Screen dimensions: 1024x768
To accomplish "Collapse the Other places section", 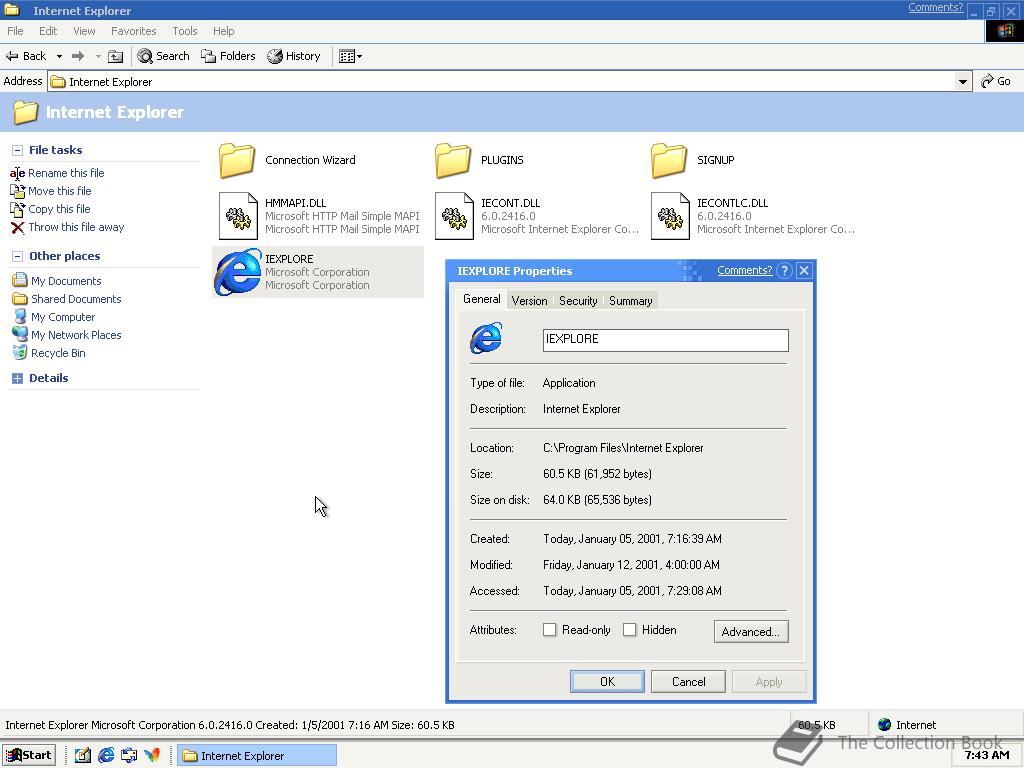I will point(18,256).
